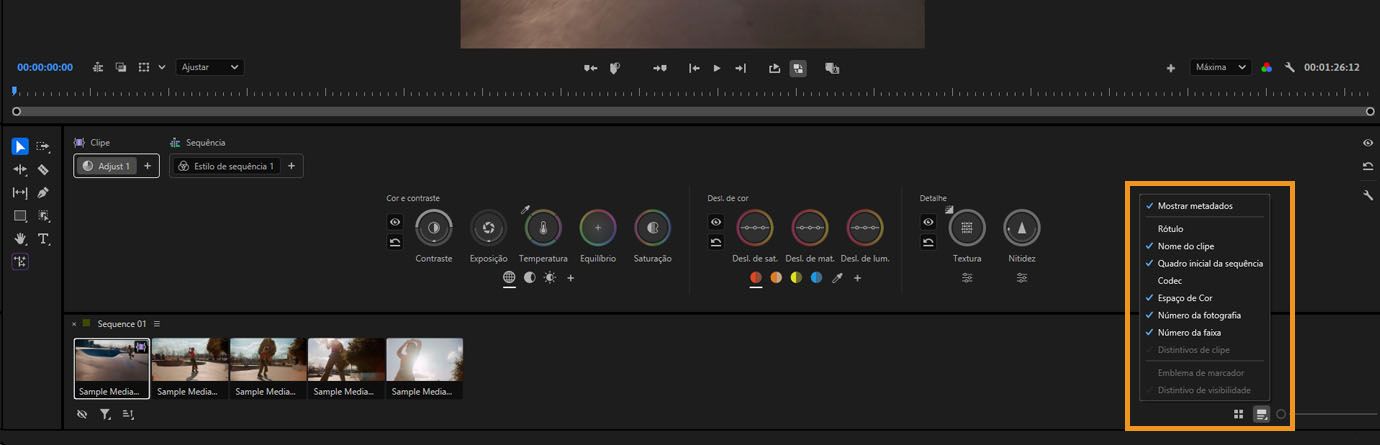The height and width of the screenshot is (445, 1380).
Task: Select orange swatch under Desl. de cor
Action: (x=776, y=277)
